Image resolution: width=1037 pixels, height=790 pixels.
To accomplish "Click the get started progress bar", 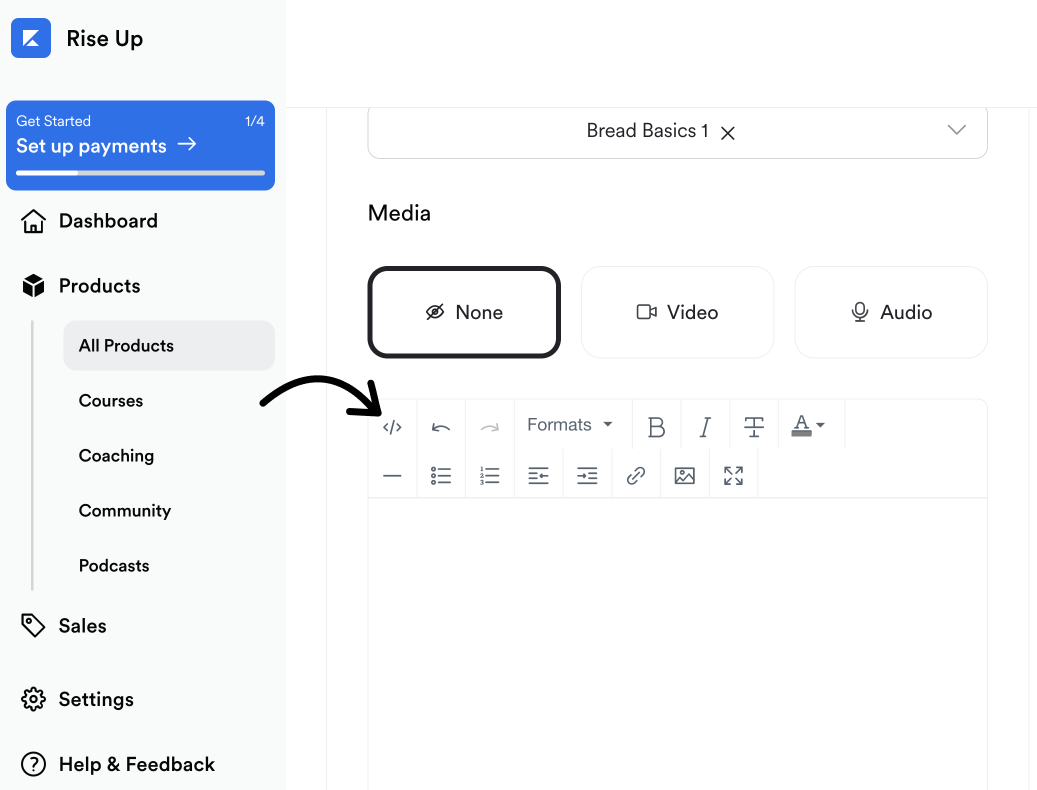I will tap(140, 173).
